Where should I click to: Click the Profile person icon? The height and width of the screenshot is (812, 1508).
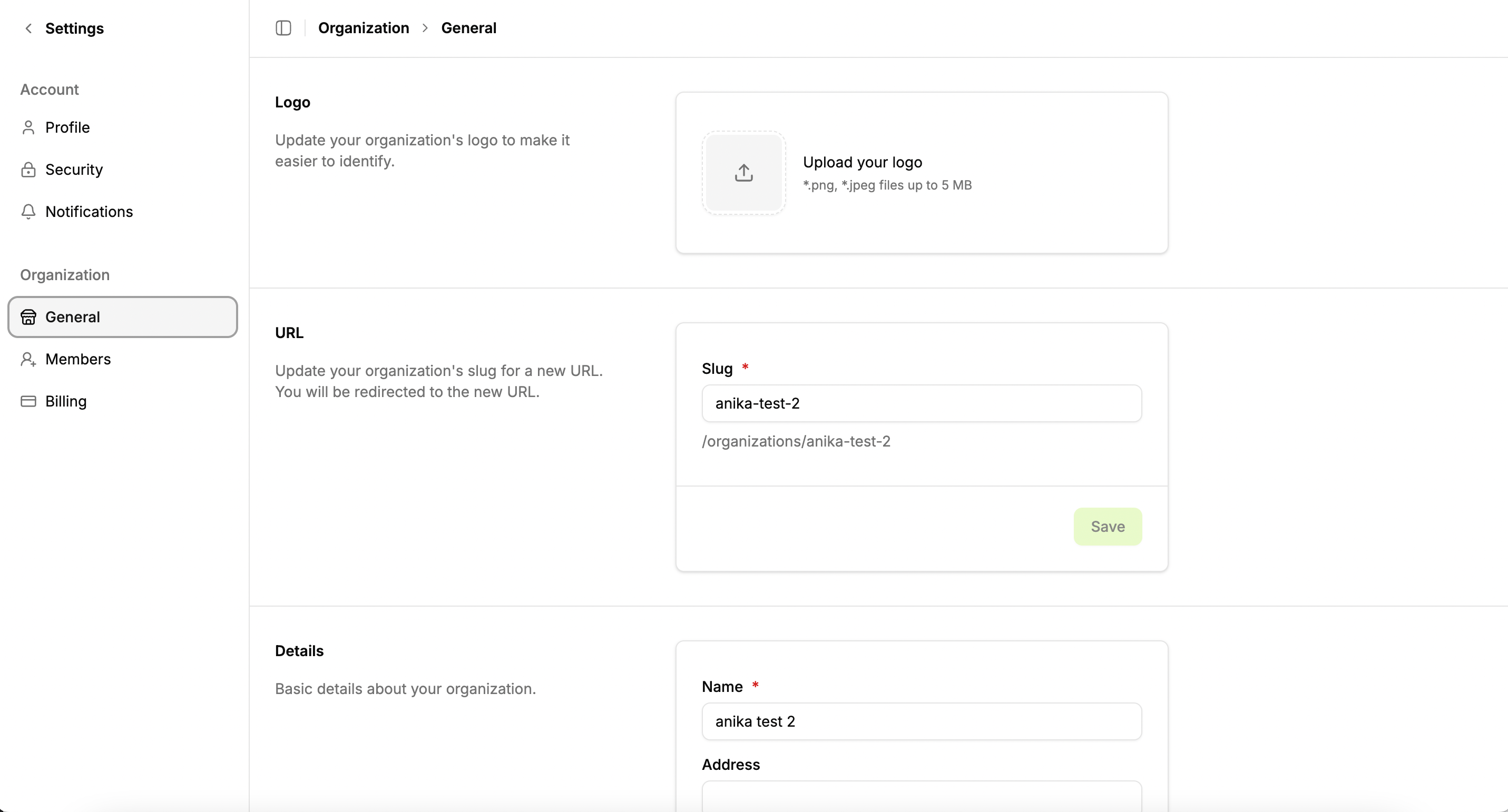tap(28, 127)
